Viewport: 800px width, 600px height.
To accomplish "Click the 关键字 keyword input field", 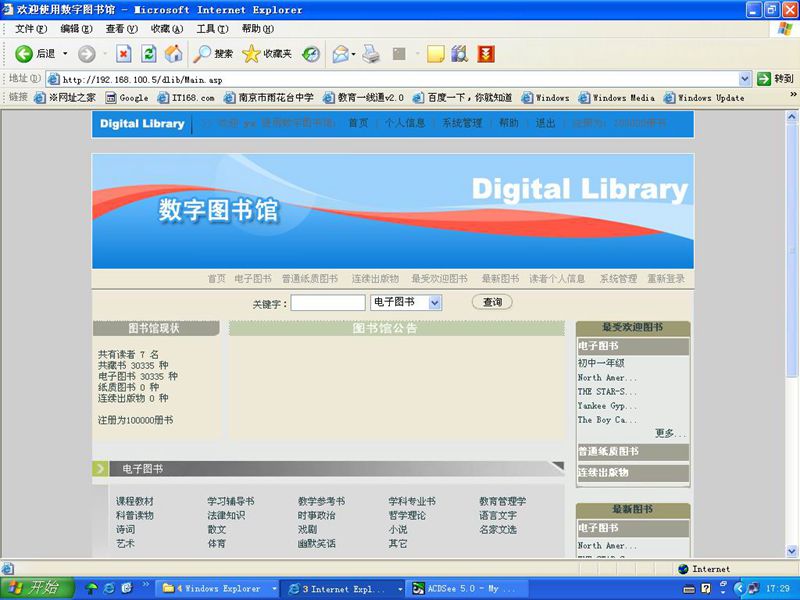I will click(328, 302).
